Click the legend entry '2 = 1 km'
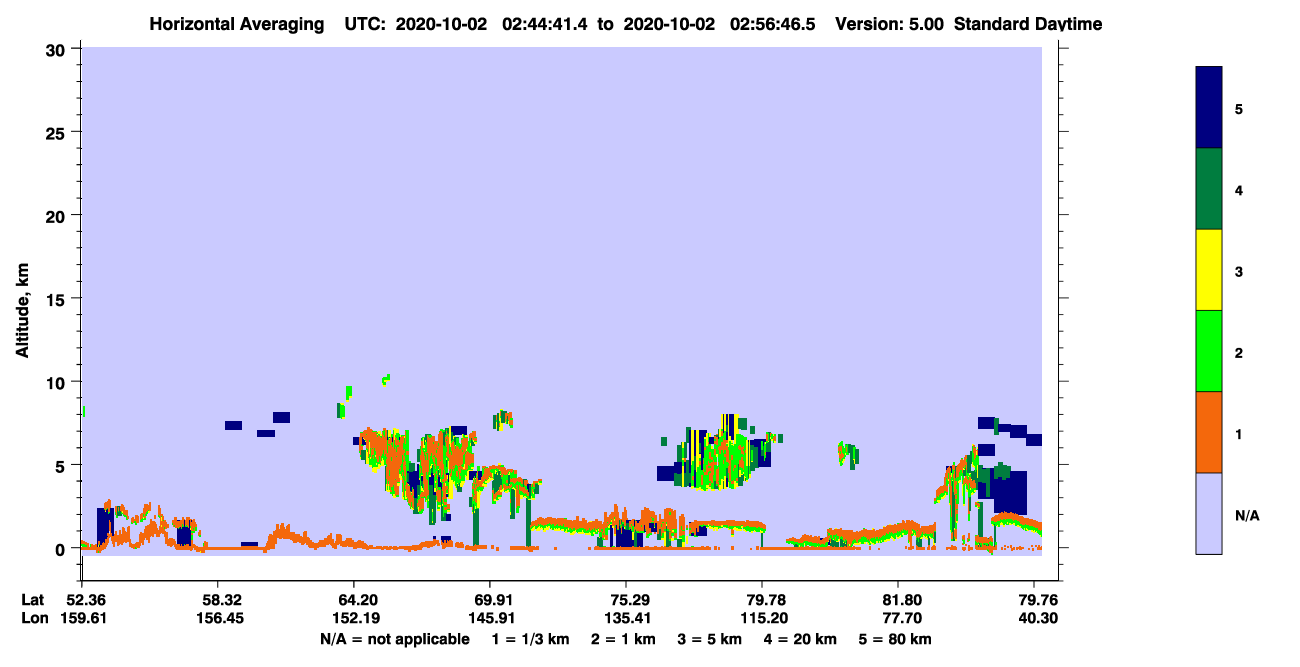1300x667 pixels. point(623,639)
